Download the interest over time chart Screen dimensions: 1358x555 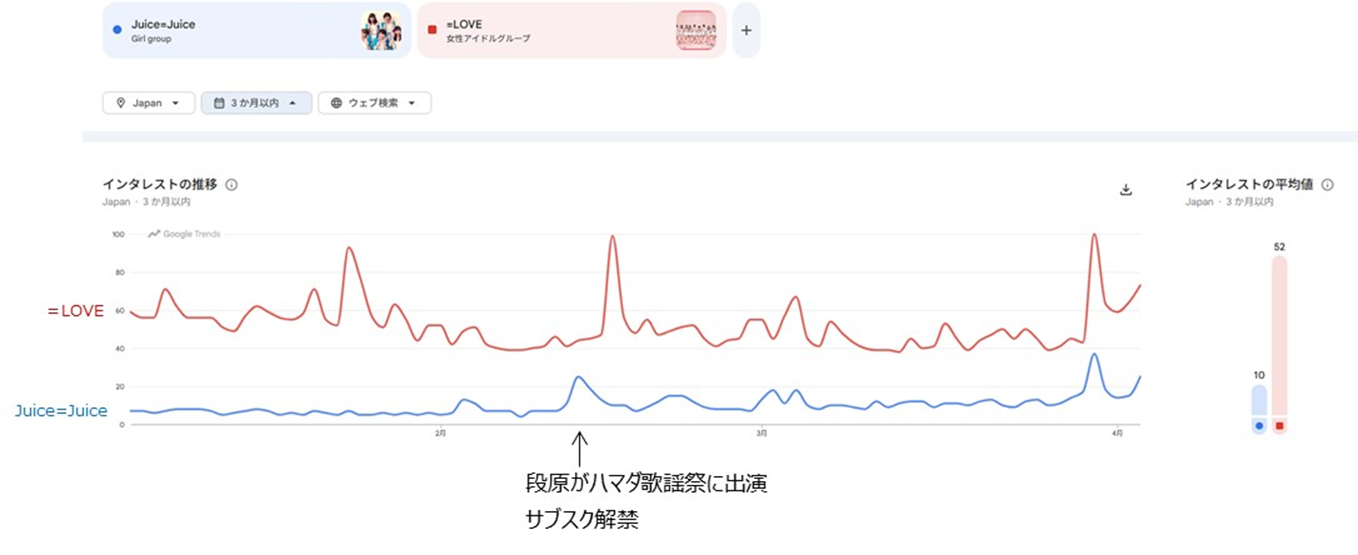pyautogui.click(x=1126, y=190)
